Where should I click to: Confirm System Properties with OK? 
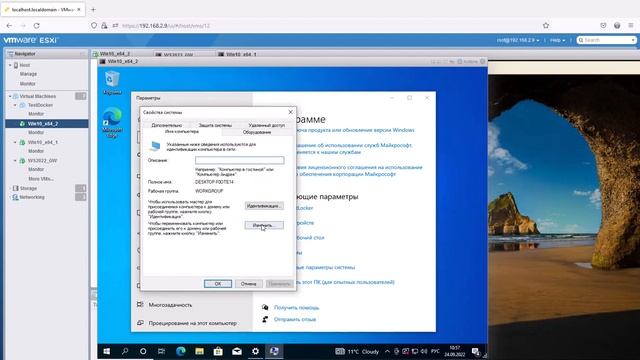pyautogui.click(x=218, y=284)
